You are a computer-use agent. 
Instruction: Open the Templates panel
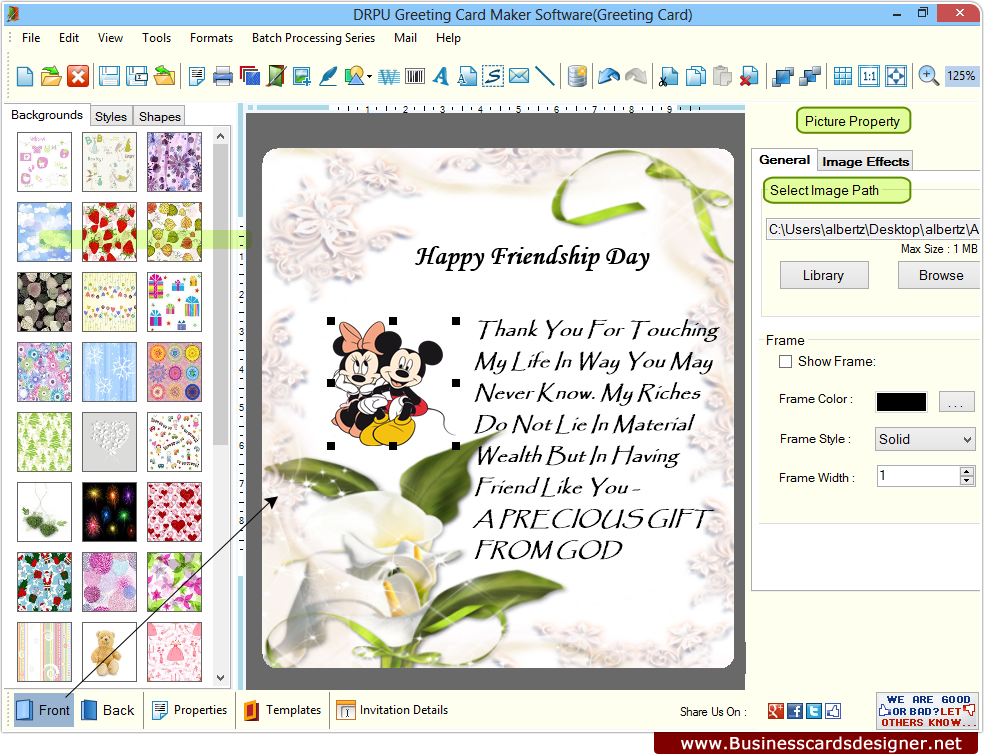click(282, 710)
